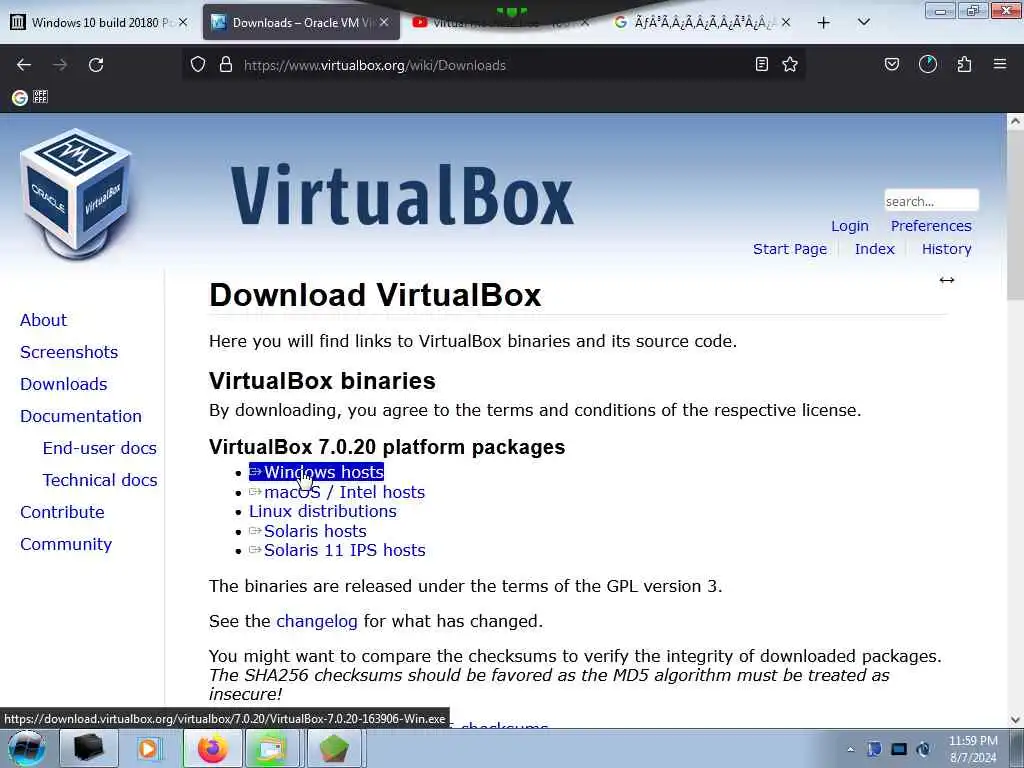
Task: Open Screenshots in the sidebar
Action: tap(69, 352)
